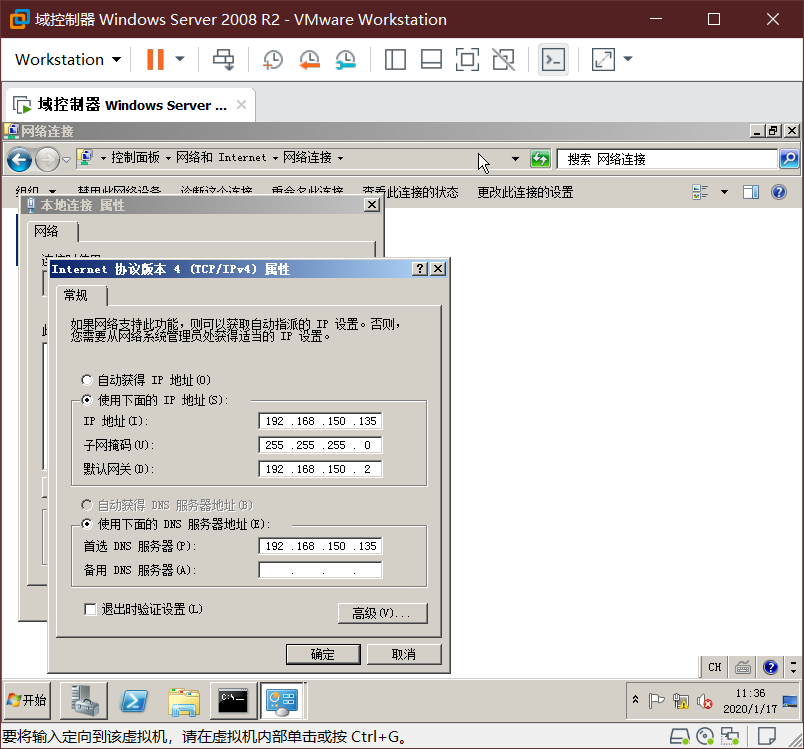Expand the power options arrow
The width and height of the screenshot is (804, 749).
click(180, 59)
